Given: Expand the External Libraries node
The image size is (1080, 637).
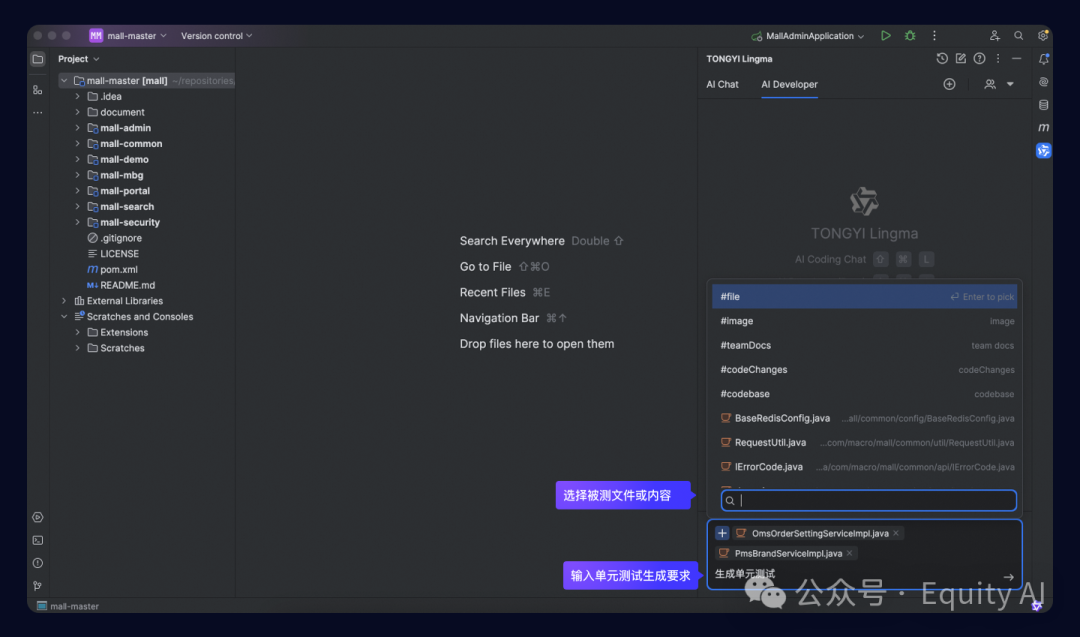Looking at the screenshot, I should coord(63,301).
